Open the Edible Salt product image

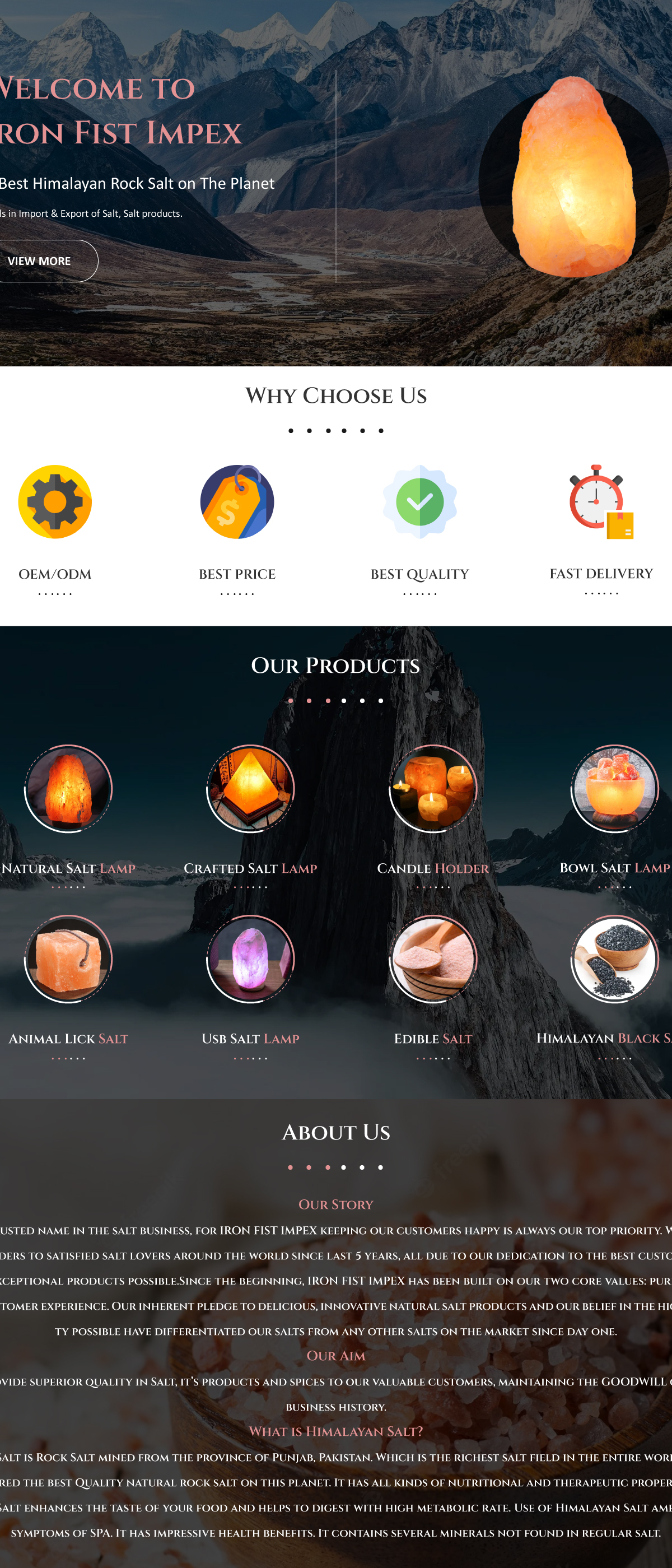pos(433,959)
